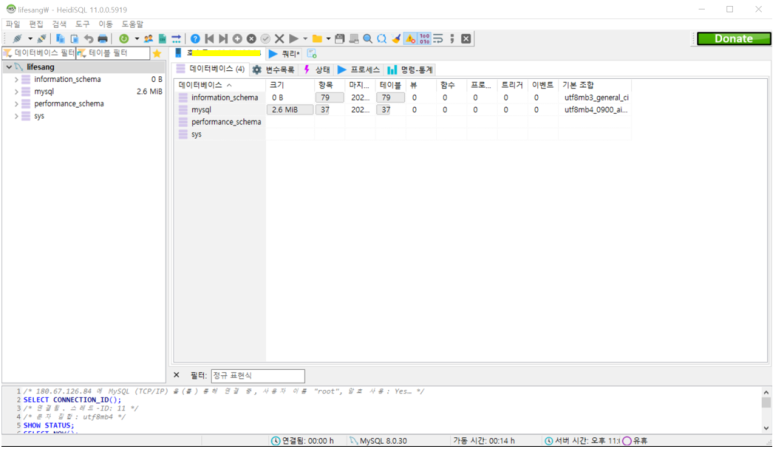Toggle the stop-on-errors warning icon
Viewport: 773px width, 449px height.
click(410, 38)
